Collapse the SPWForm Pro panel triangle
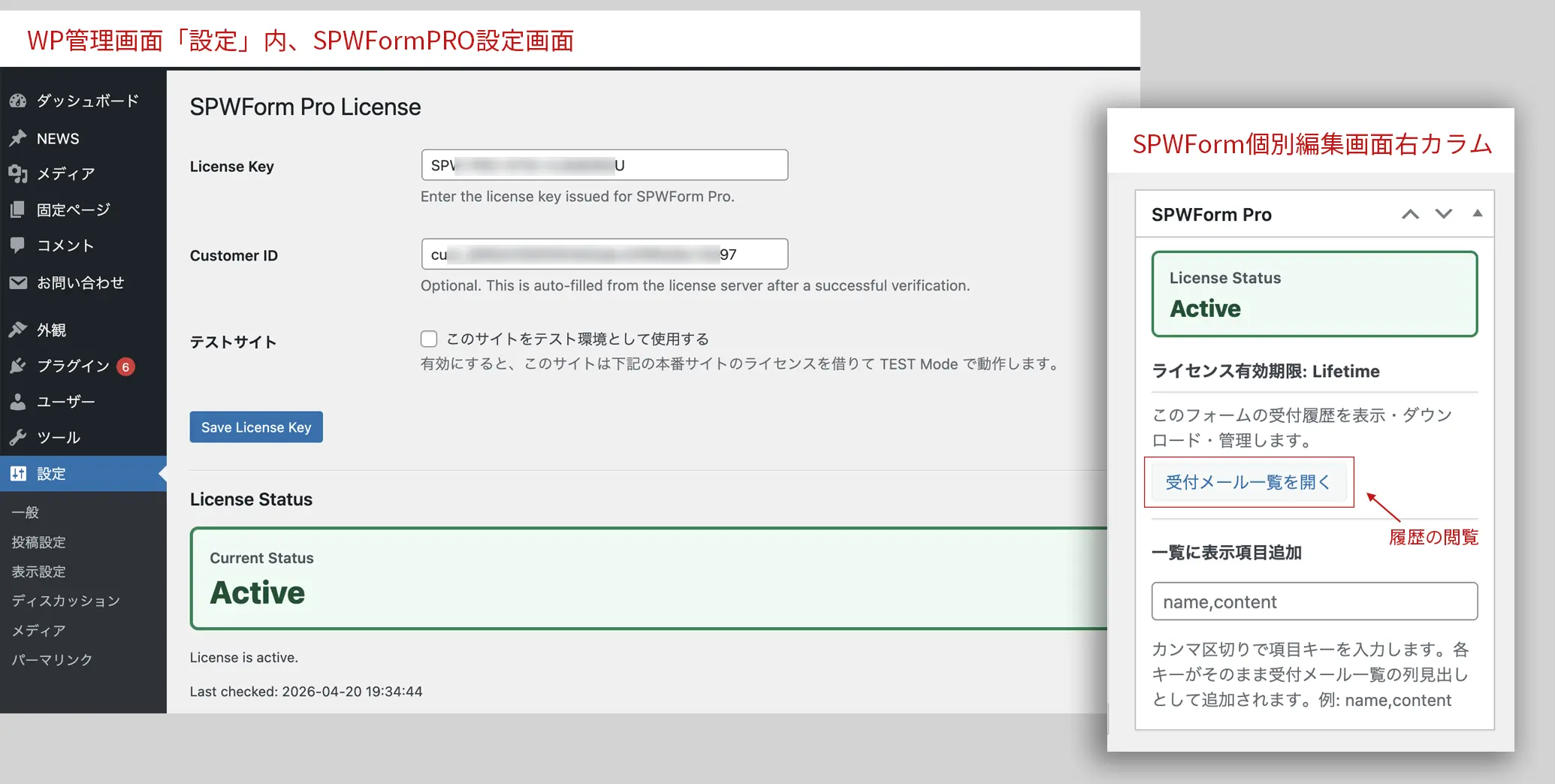The width and height of the screenshot is (1555, 784). click(x=1478, y=213)
